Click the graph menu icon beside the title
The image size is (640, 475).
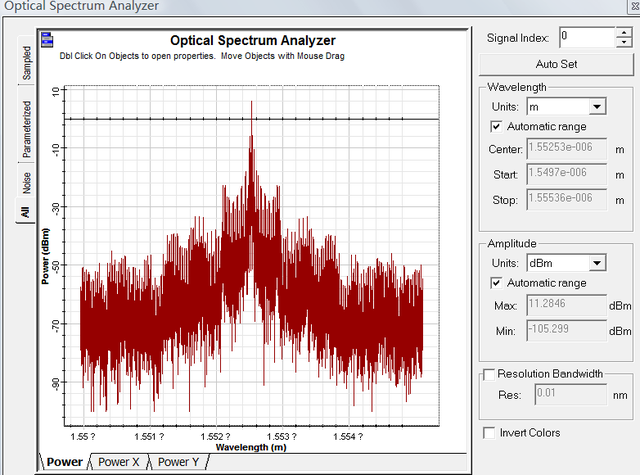click(x=47, y=40)
